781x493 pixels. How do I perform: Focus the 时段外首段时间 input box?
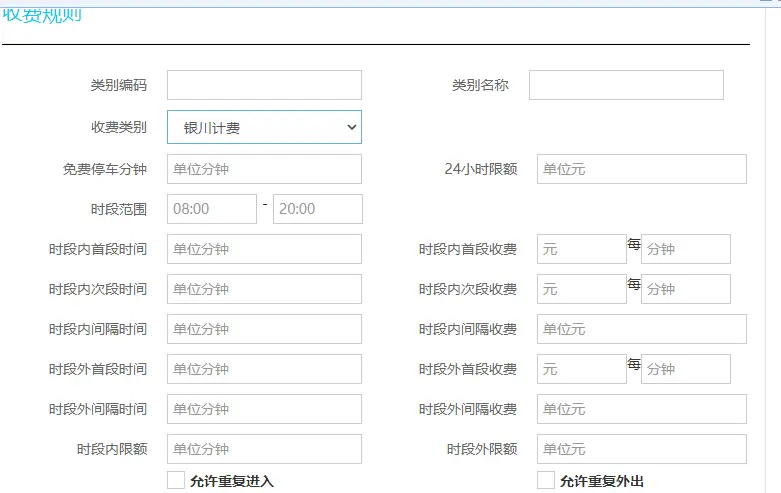point(264,369)
